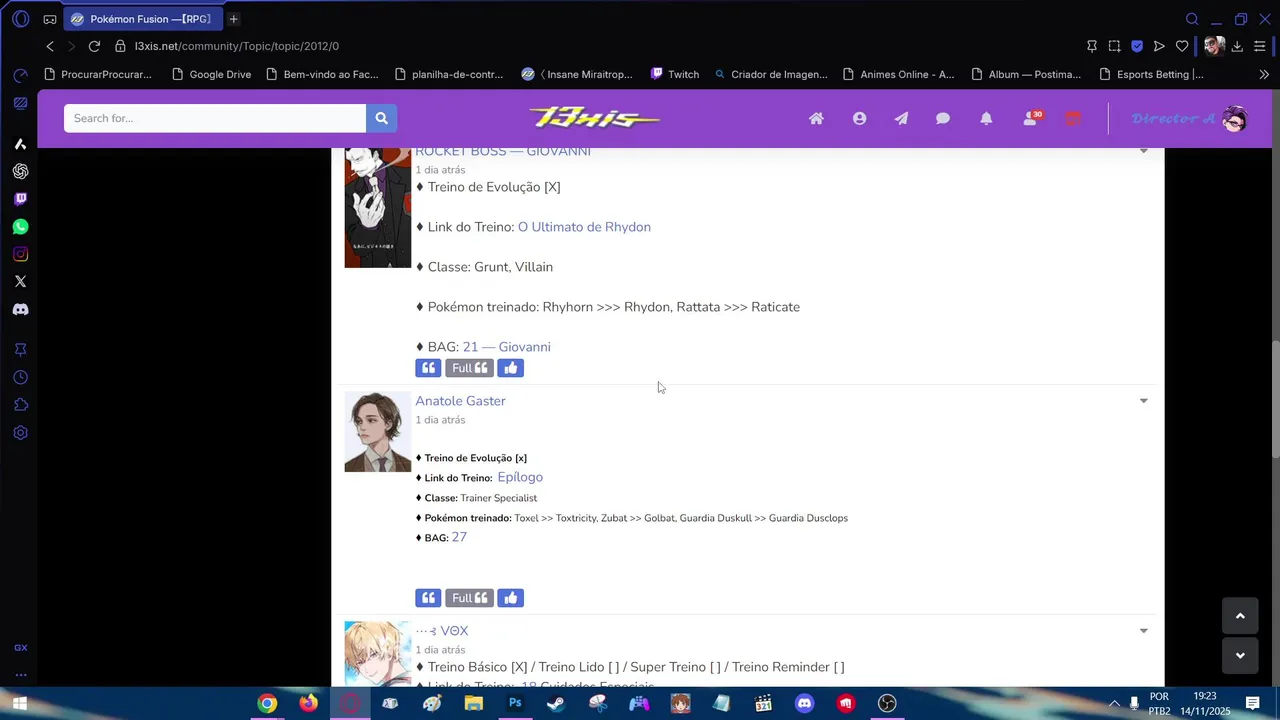1280x720 pixels.
Task: Open the Twitch bookmark
Action: pos(675,74)
